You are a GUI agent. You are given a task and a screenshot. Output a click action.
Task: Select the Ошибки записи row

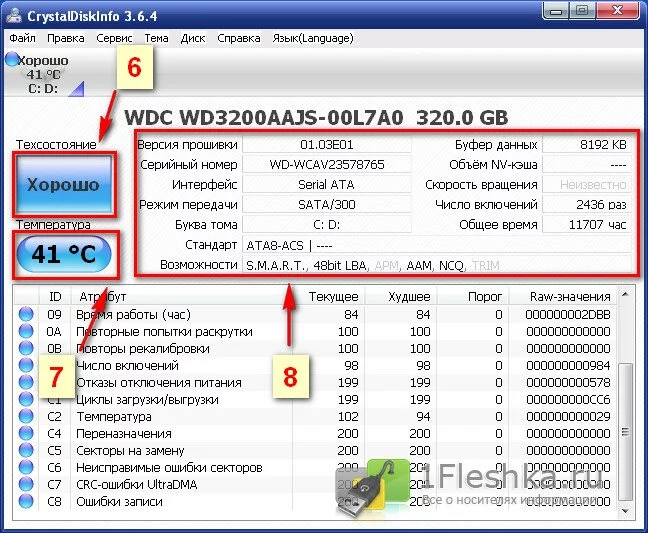pyautogui.click(x=315, y=501)
